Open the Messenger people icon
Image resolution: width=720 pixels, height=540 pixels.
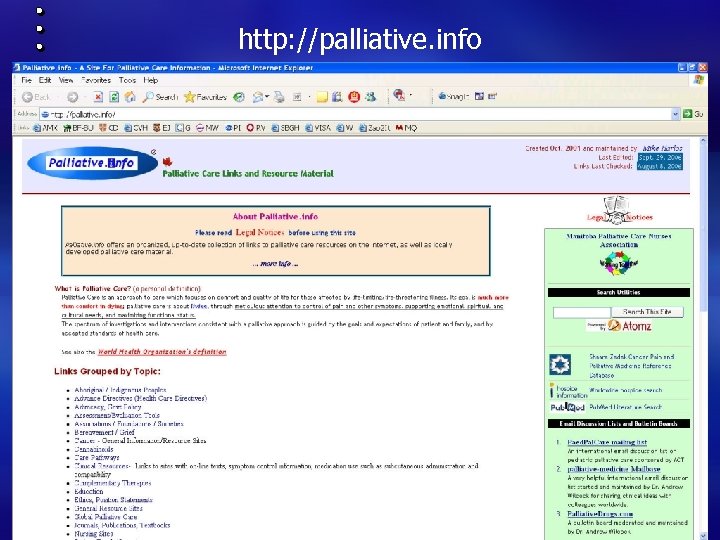point(371,97)
